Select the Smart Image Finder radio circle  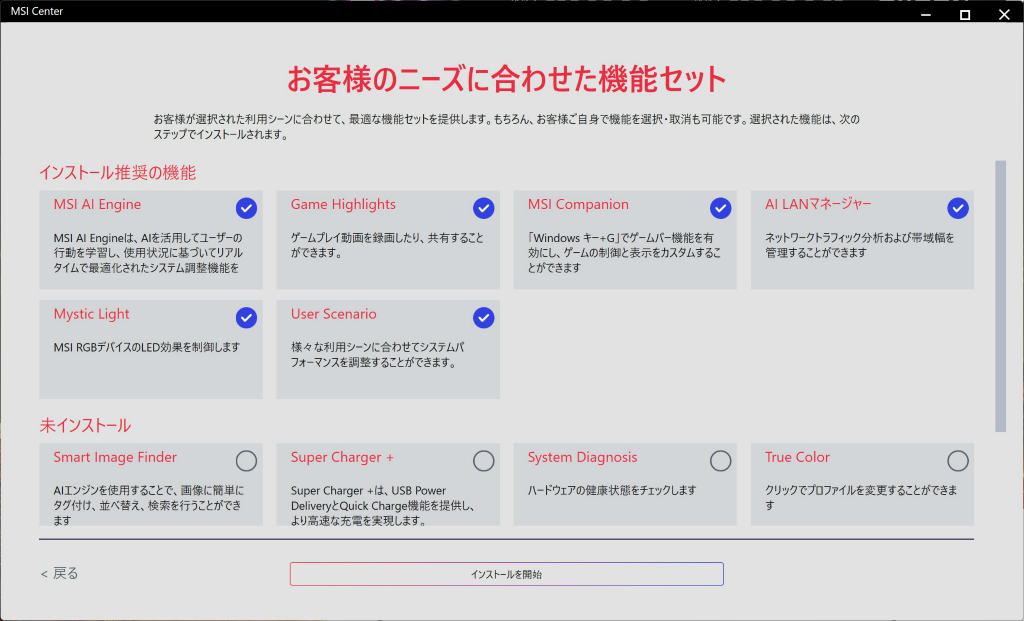pos(246,461)
